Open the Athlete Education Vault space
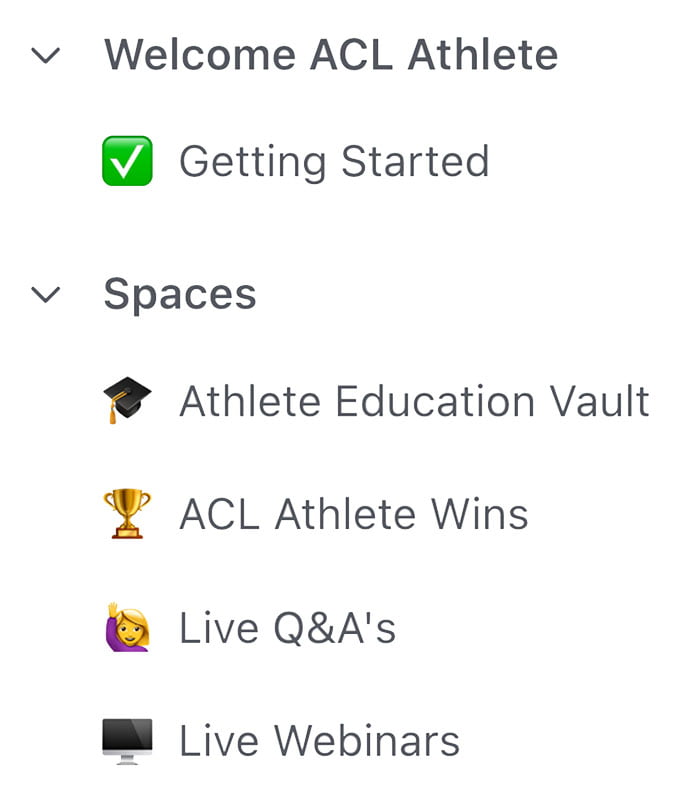700x800 pixels. (414, 401)
